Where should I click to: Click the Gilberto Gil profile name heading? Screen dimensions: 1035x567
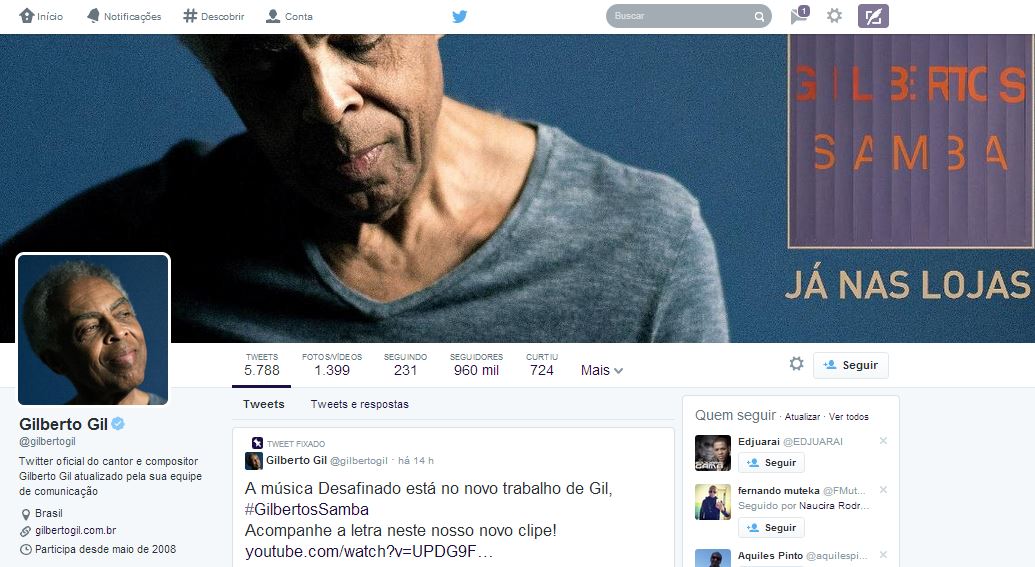coord(63,424)
